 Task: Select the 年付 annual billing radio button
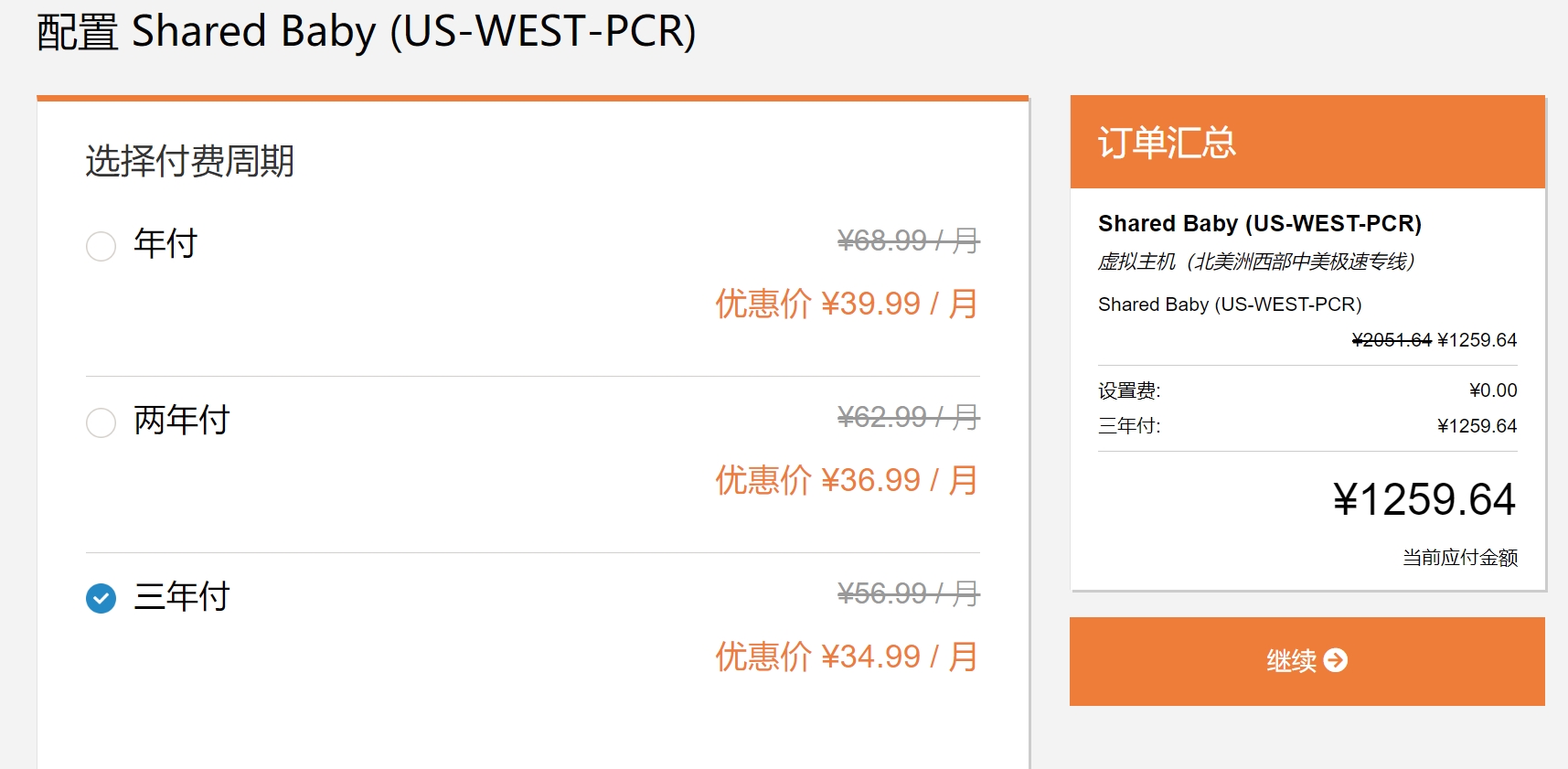point(101,246)
